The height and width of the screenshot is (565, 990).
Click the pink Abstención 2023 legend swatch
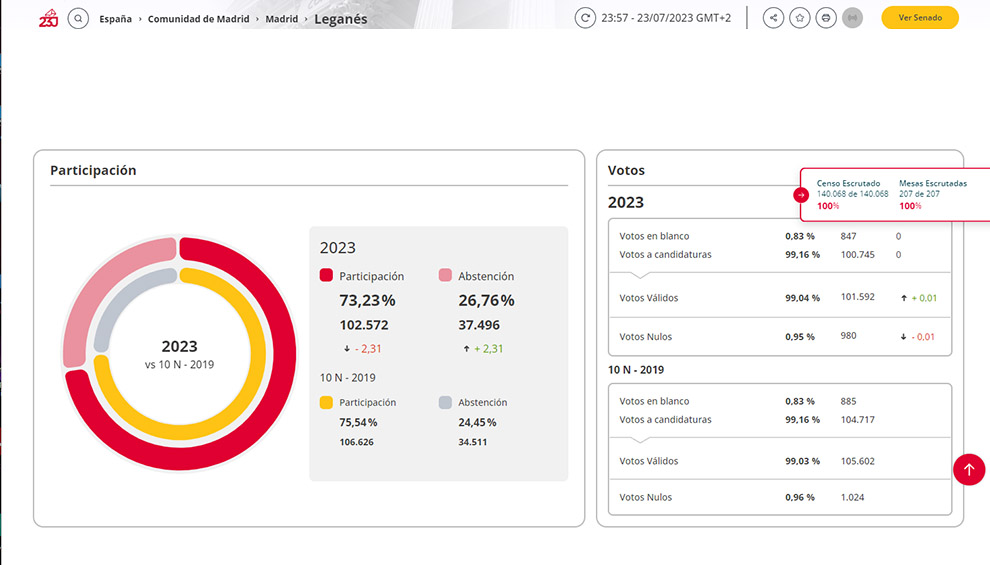(445, 276)
